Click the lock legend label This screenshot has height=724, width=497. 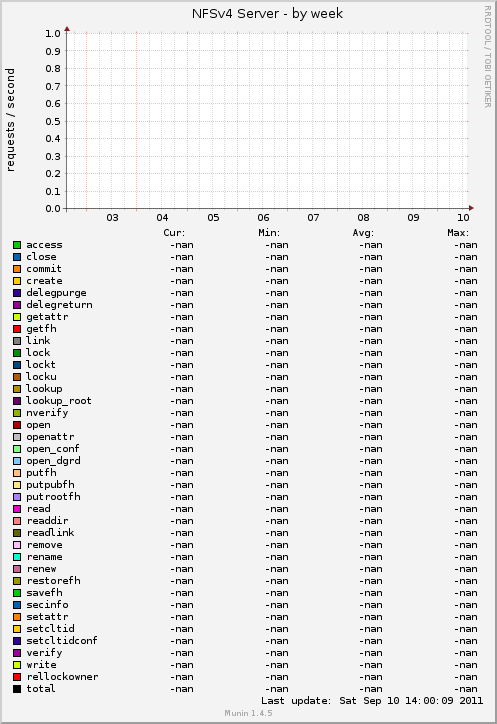[38, 353]
